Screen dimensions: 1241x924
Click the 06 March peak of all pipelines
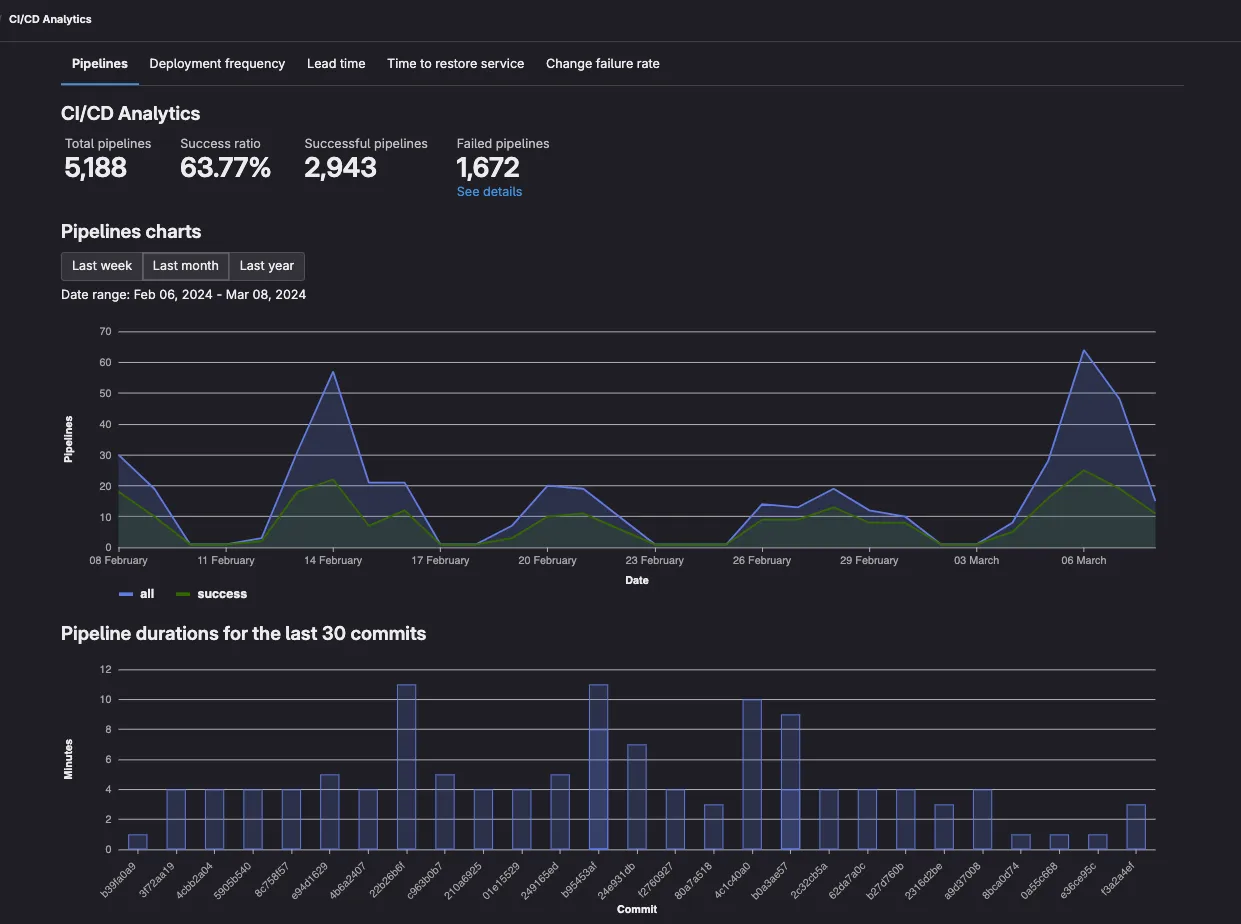coord(1083,350)
